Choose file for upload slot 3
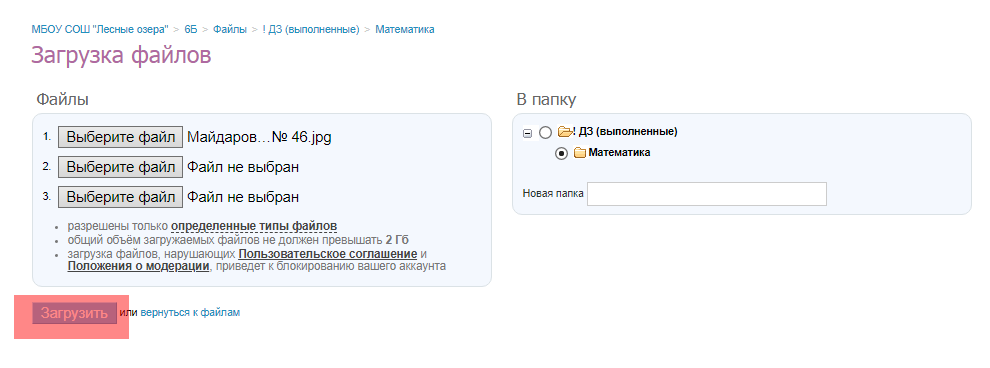The height and width of the screenshot is (368, 990). pyautogui.click(x=121, y=197)
